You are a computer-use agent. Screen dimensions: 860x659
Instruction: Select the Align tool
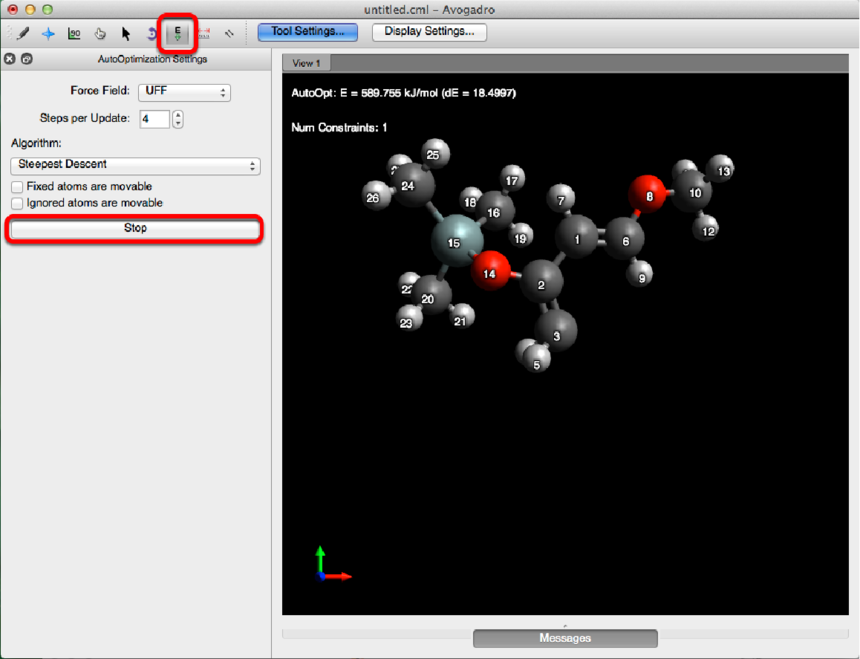click(x=229, y=33)
